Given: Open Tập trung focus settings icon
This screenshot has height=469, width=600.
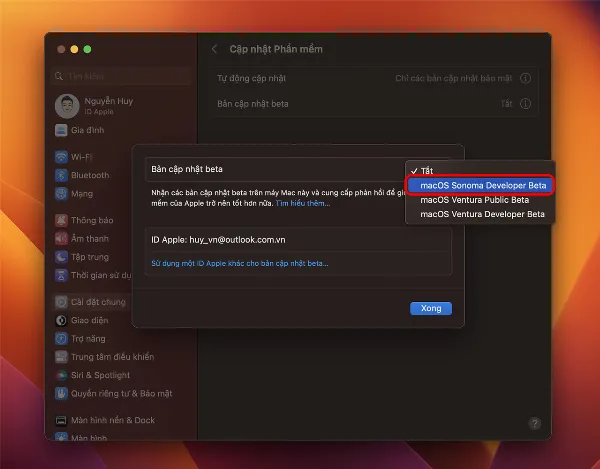Looking at the screenshot, I should click(x=61, y=257).
